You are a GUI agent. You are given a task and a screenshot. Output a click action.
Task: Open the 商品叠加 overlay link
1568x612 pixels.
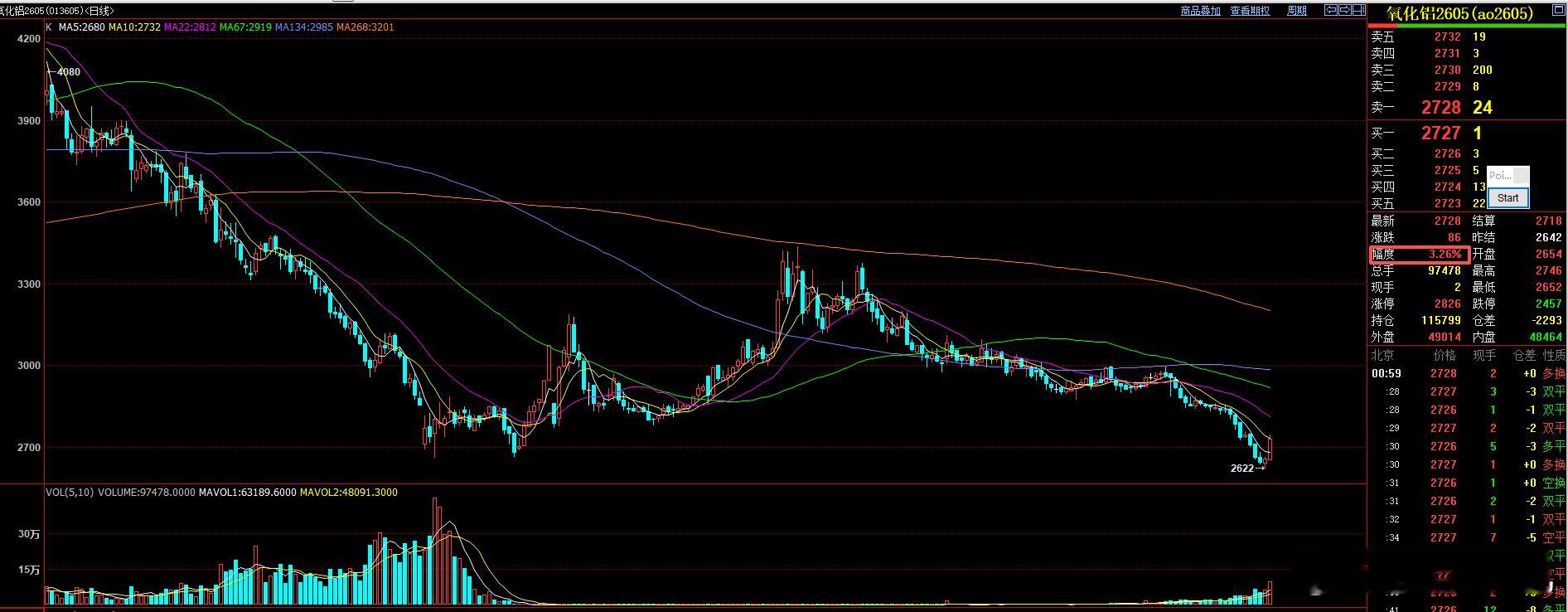click(1200, 11)
